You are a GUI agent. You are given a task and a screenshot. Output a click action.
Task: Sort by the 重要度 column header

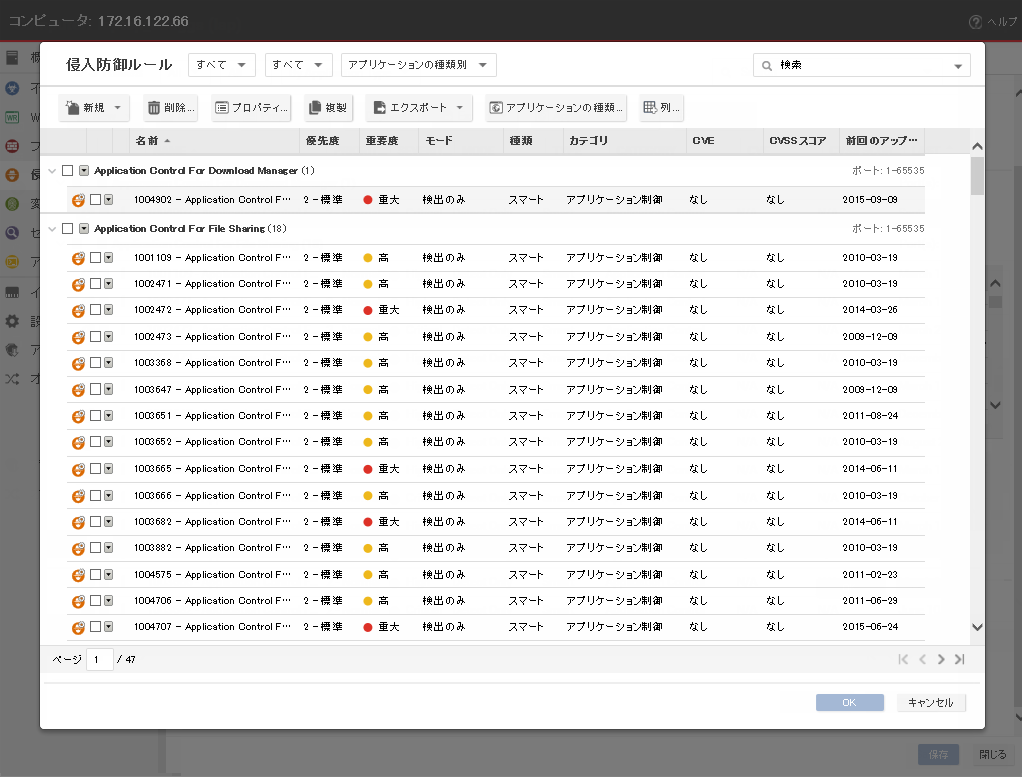pyautogui.click(x=382, y=141)
